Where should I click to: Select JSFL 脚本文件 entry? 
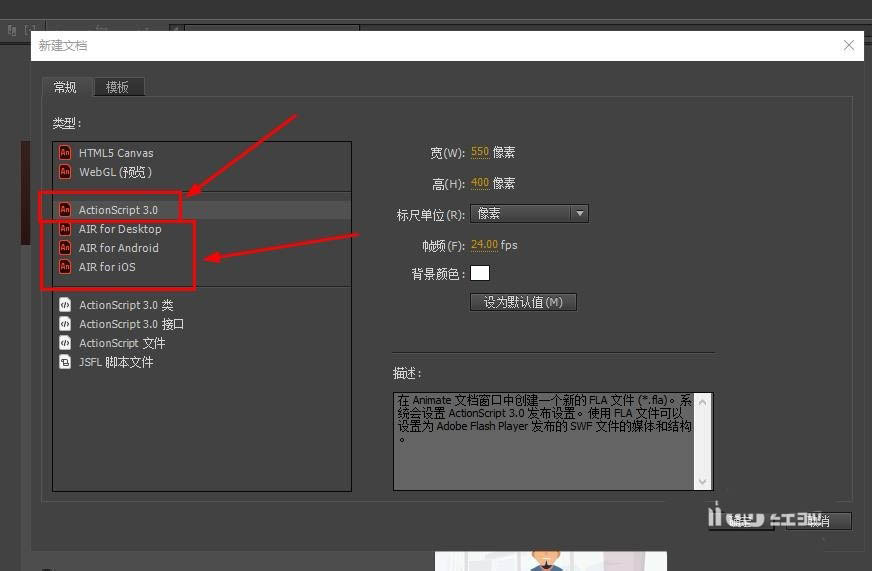202,362
